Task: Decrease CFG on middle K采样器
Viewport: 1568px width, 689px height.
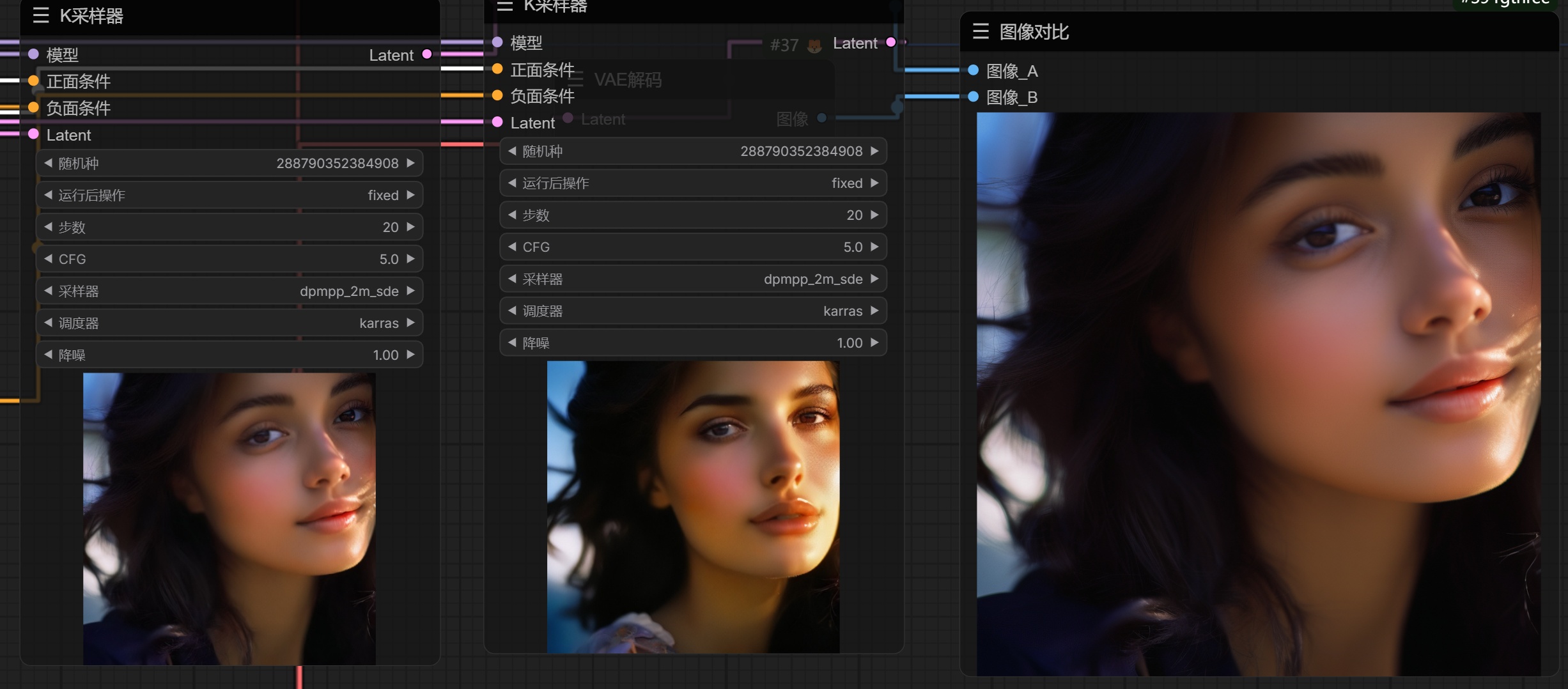Action: coord(512,247)
